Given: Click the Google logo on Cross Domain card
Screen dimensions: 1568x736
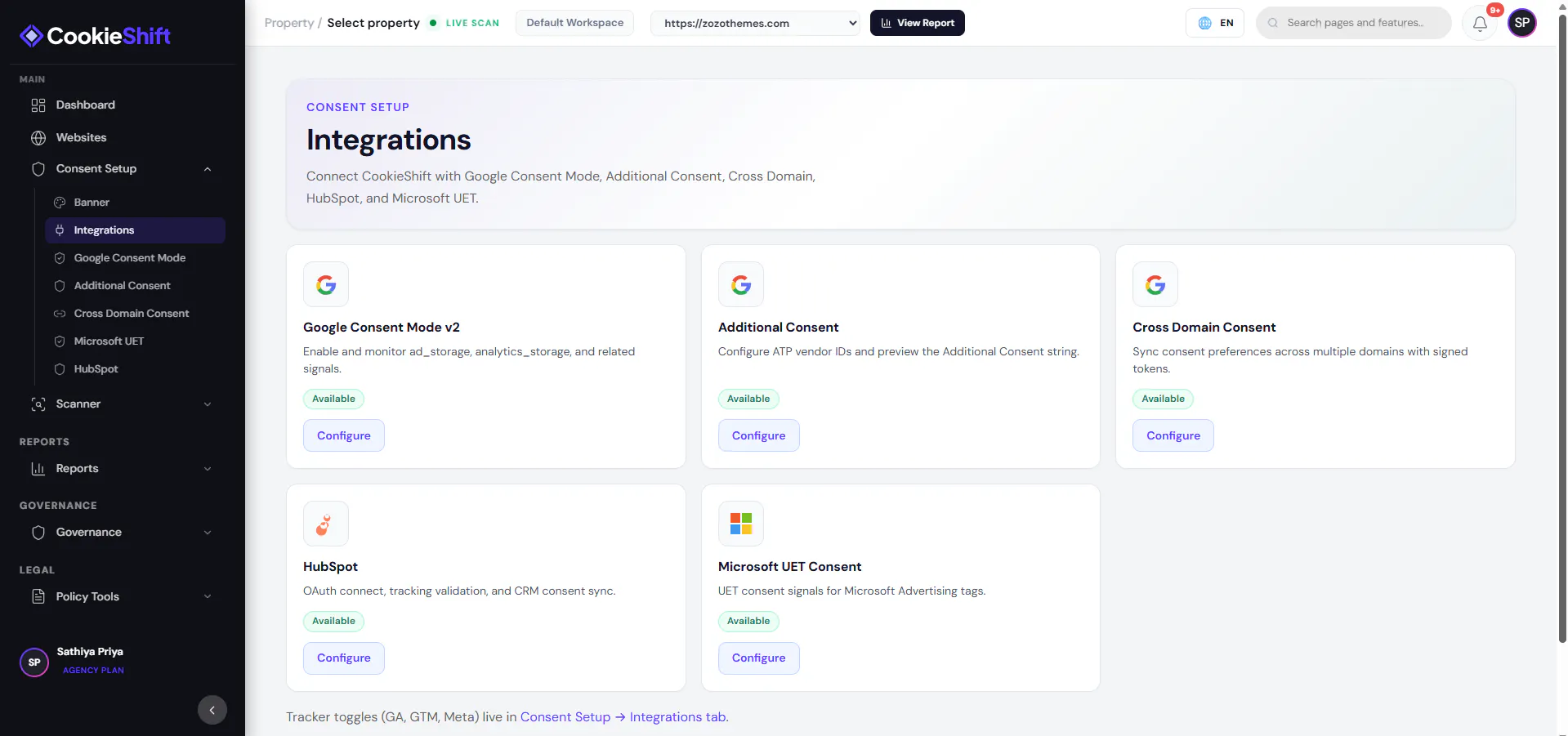Looking at the screenshot, I should tap(1155, 284).
